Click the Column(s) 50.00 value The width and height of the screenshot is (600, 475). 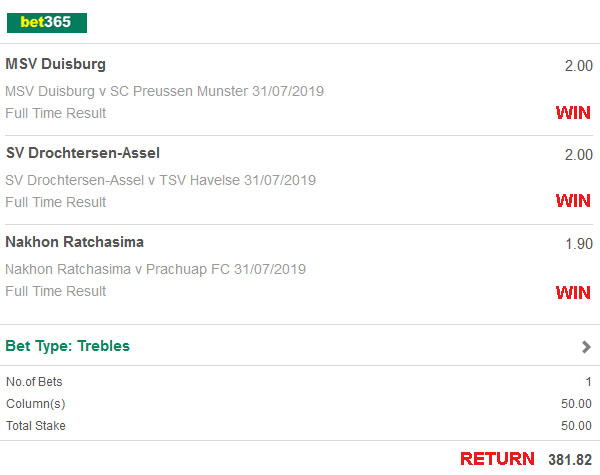[576, 404]
